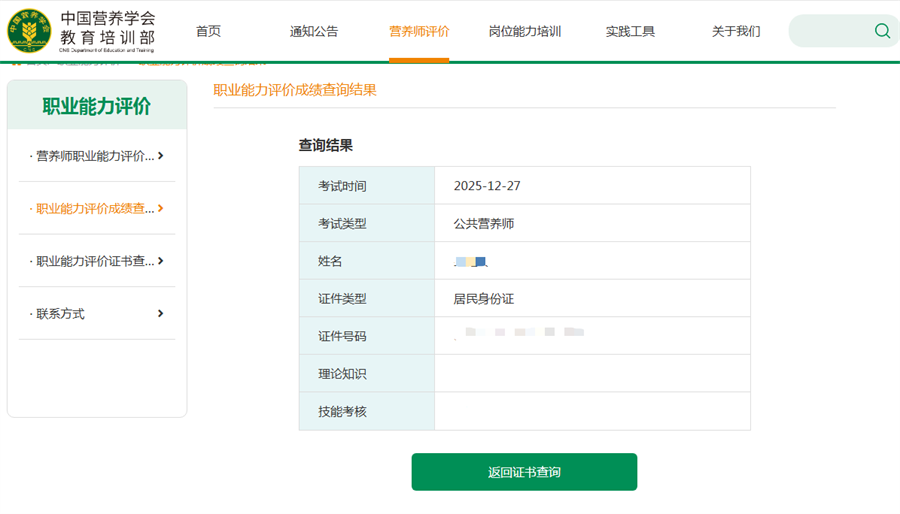900x514 pixels.
Task: Open the 实践工具 menu item
Action: pos(630,31)
